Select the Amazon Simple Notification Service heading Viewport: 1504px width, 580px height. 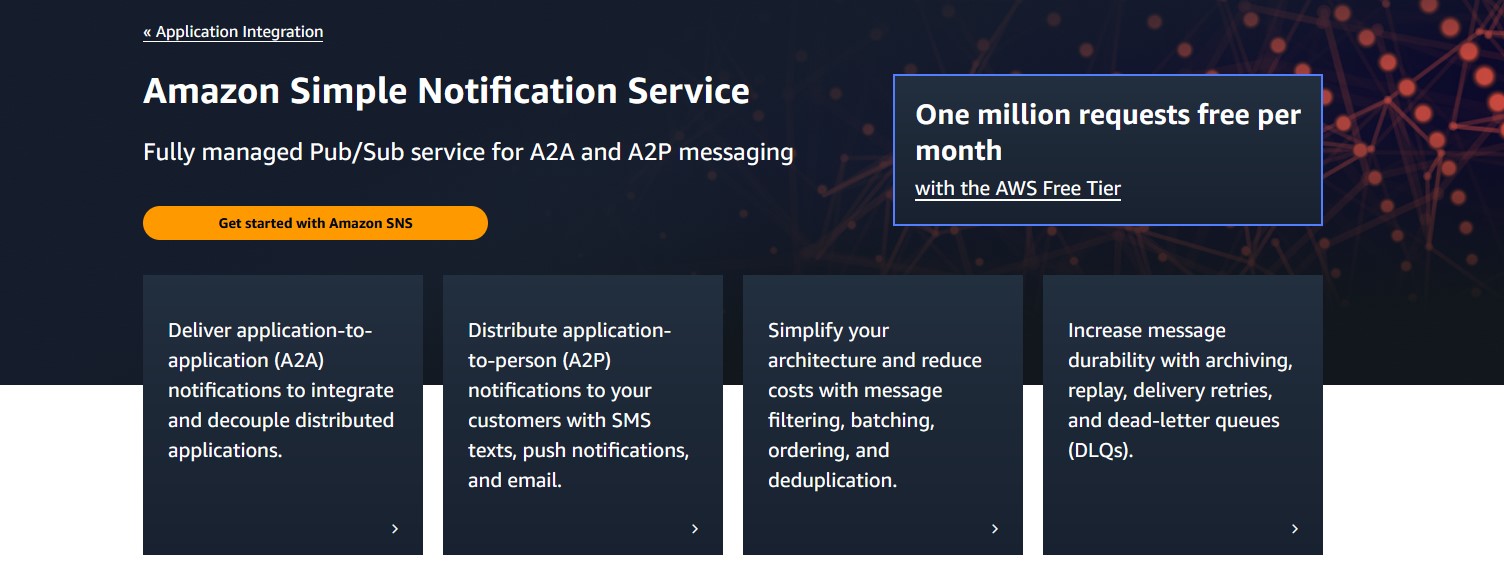[x=447, y=90]
